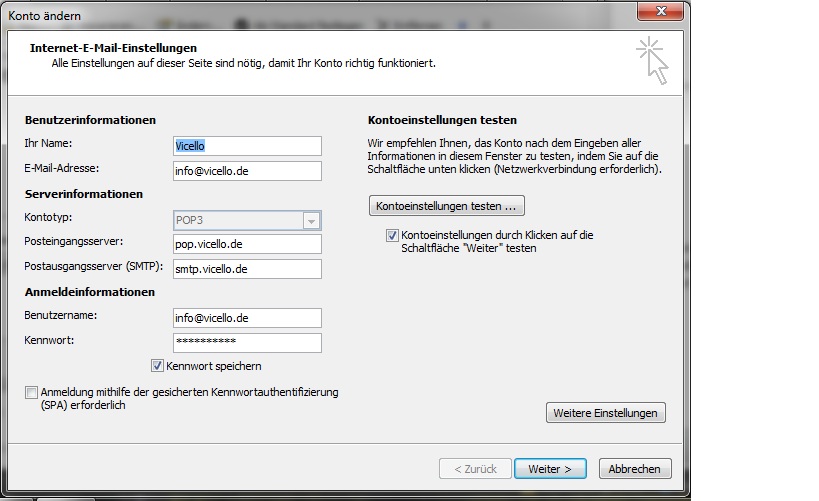Screen dimensions: 819x501
Task: Click the Postausgangsserver (SMTP) label
Action: click(x=93, y=266)
